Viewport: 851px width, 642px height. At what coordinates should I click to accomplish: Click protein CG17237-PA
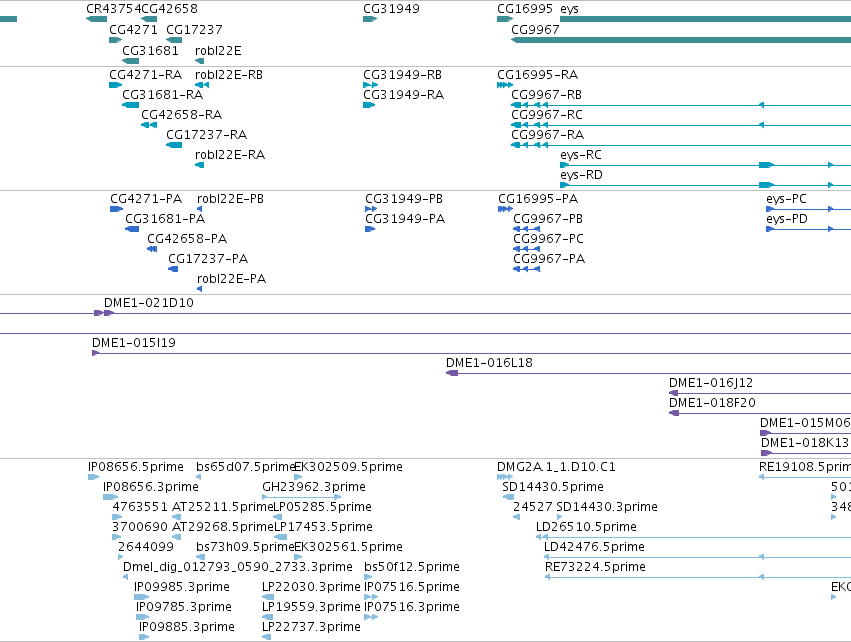pos(208,259)
